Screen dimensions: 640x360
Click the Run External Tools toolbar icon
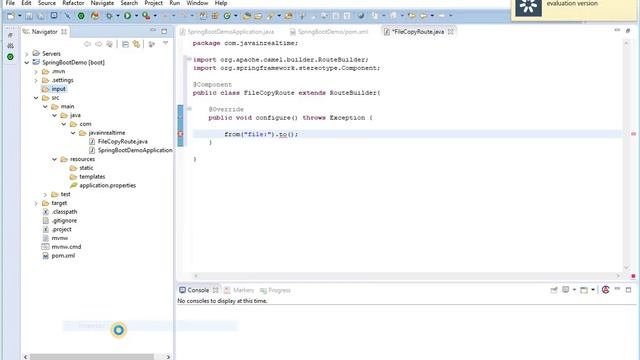tap(146, 16)
